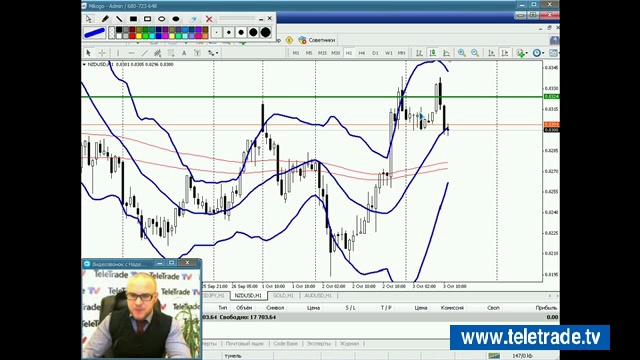Switch to candlestick chart display

(433, 53)
